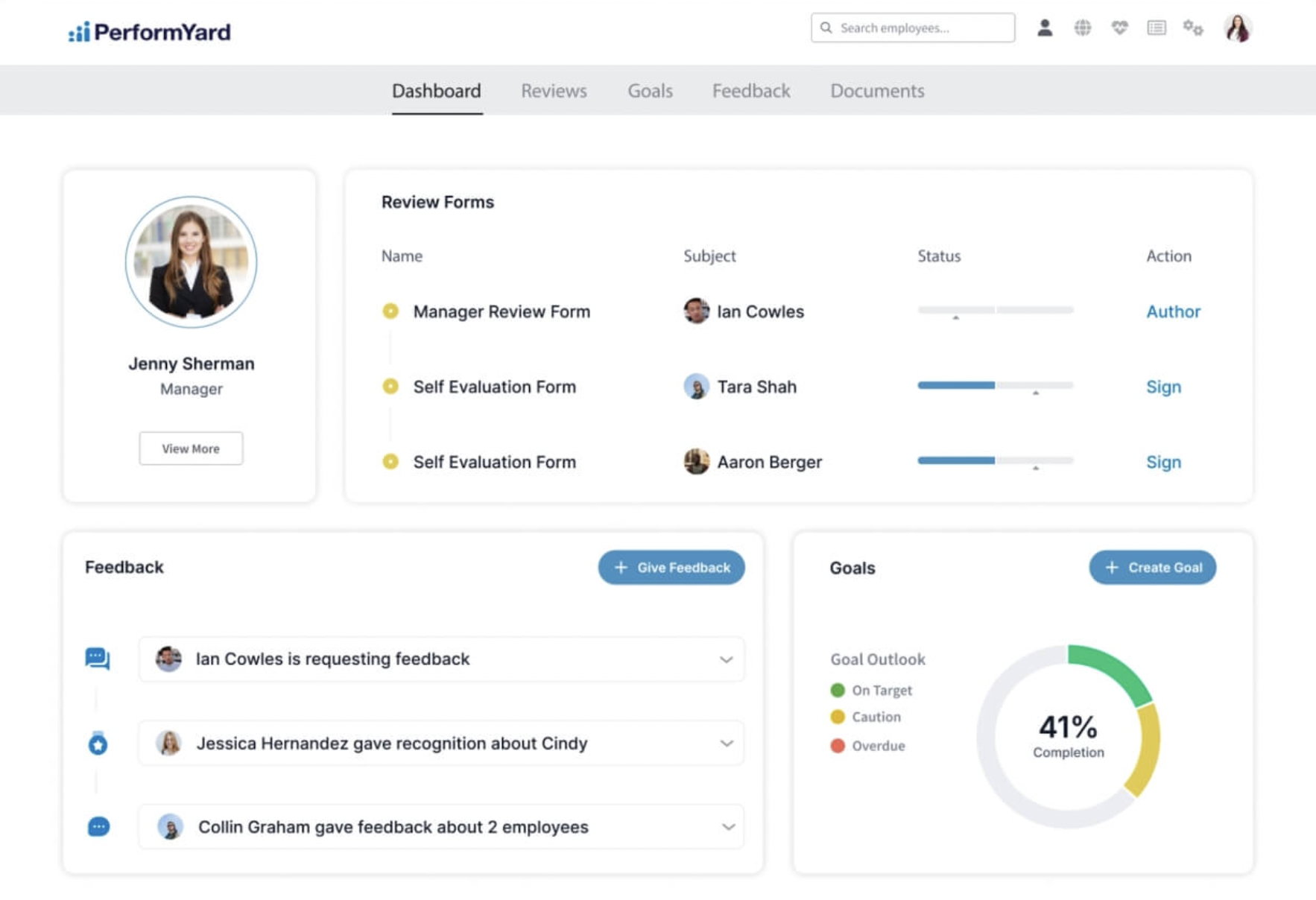Click Ian Cowles avatar in Review Forms
The width and height of the screenshot is (1316, 900).
click(696, 311)
